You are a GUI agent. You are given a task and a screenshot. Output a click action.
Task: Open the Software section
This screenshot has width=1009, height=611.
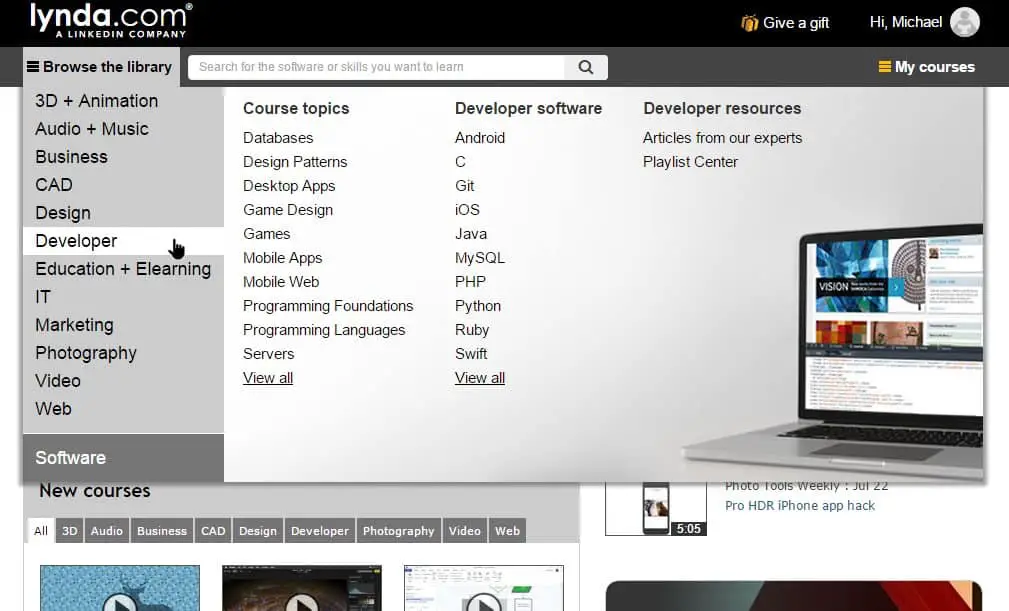tap(124, 457)
